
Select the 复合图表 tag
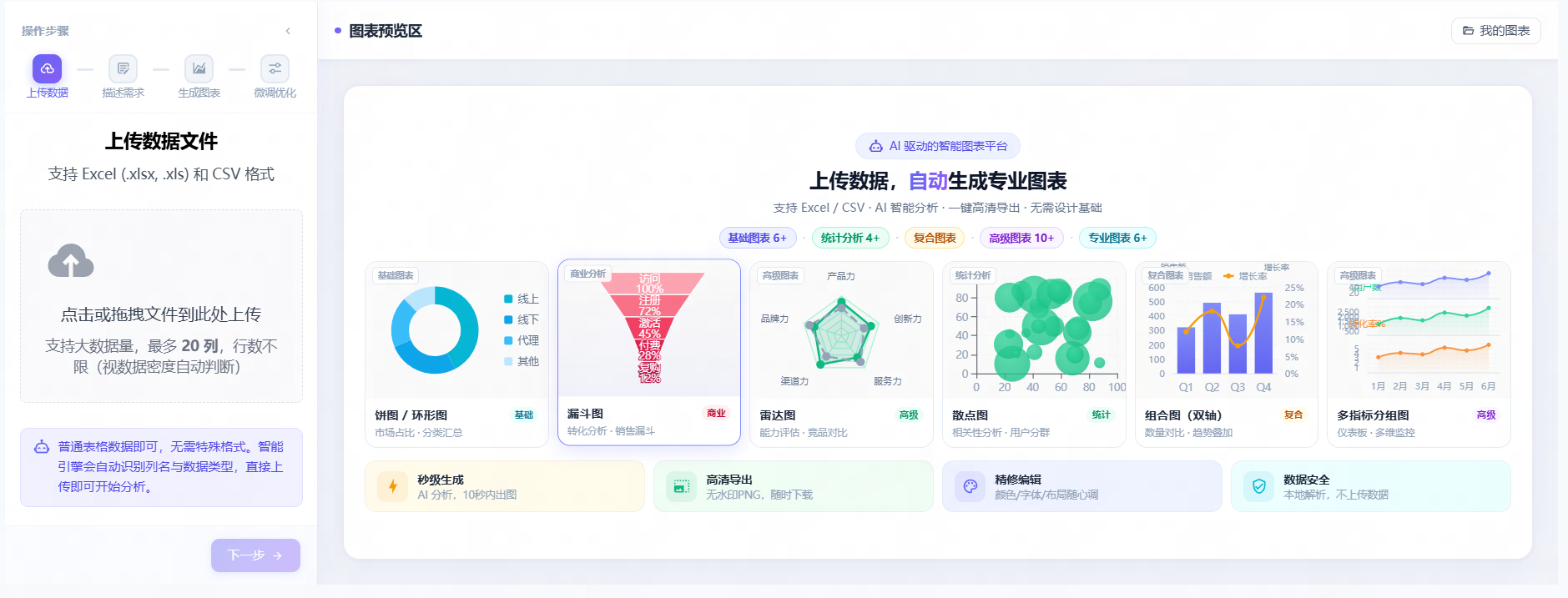(935, 238)
